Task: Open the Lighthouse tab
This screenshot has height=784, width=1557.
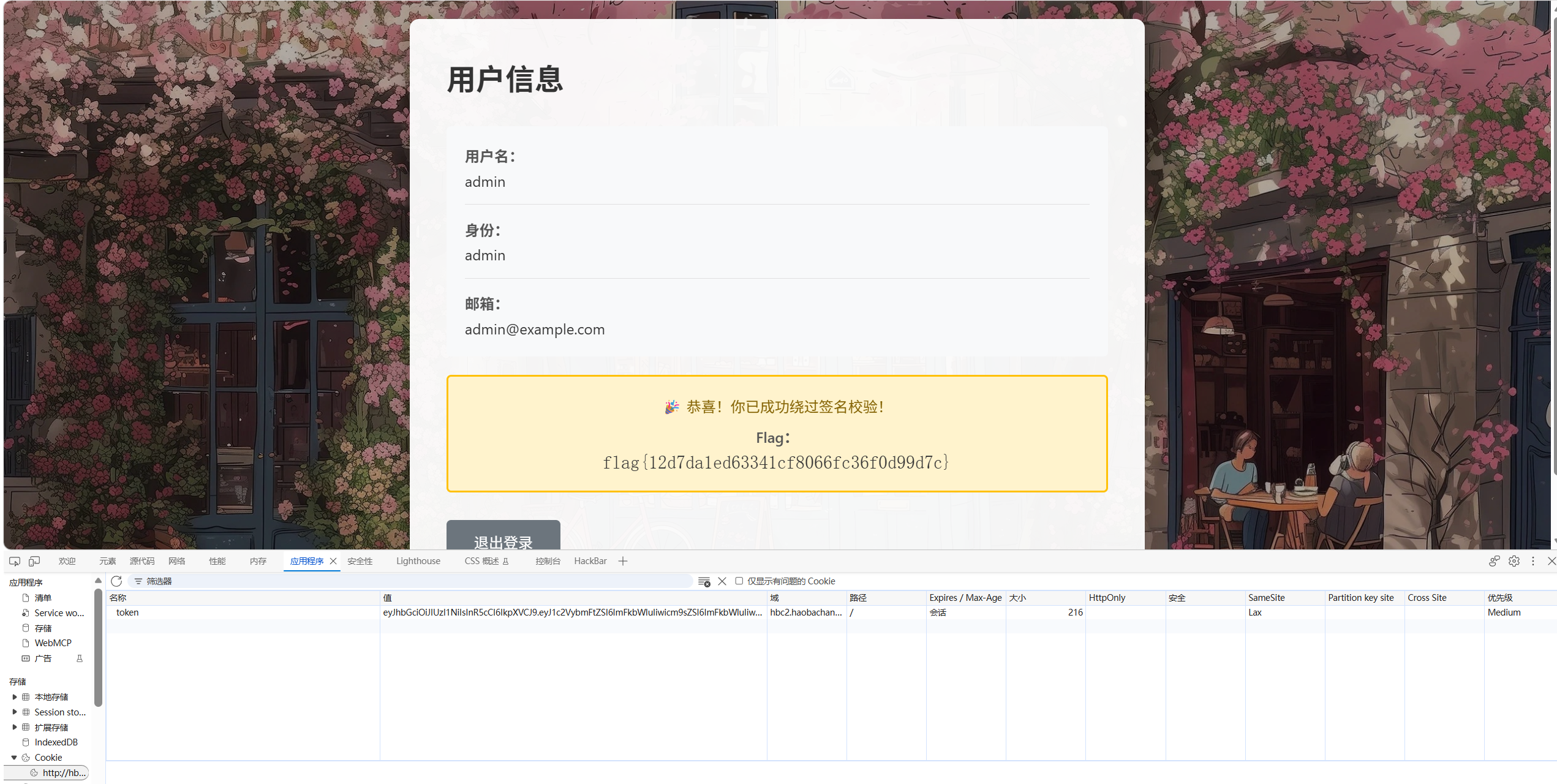Action: (418, 561)
